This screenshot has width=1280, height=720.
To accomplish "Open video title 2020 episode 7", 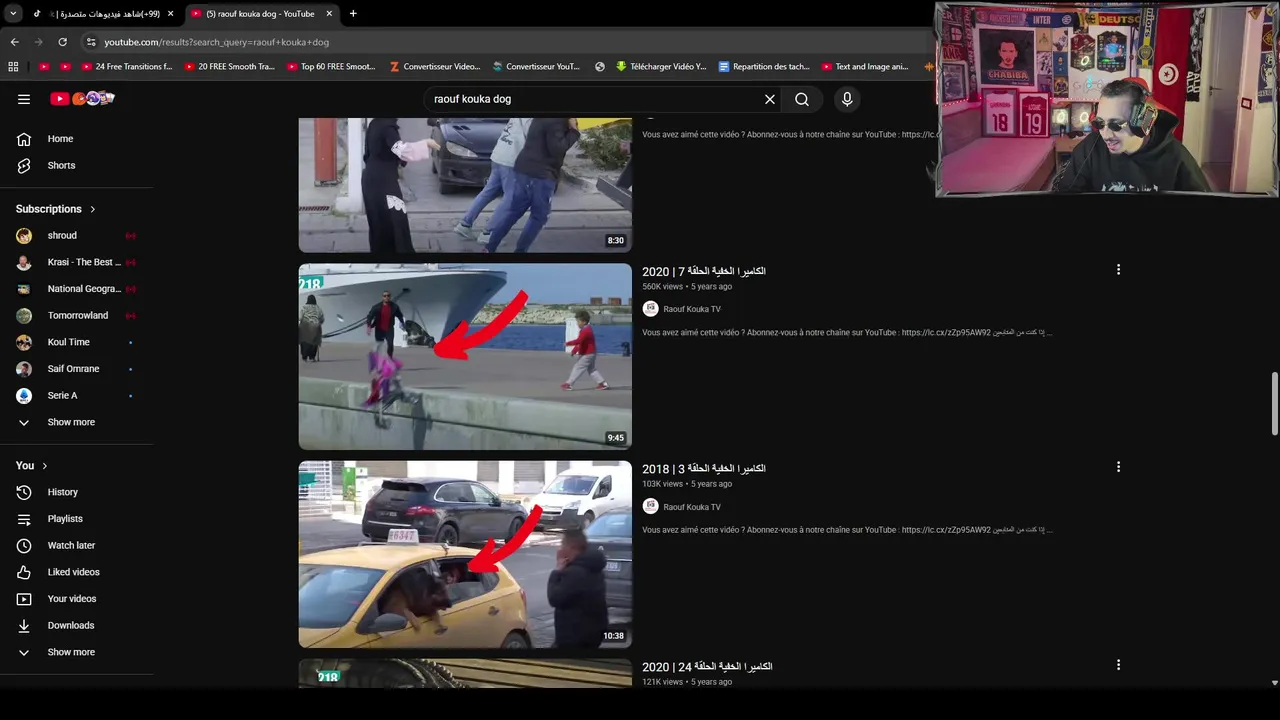I will (x=704, y=271).
